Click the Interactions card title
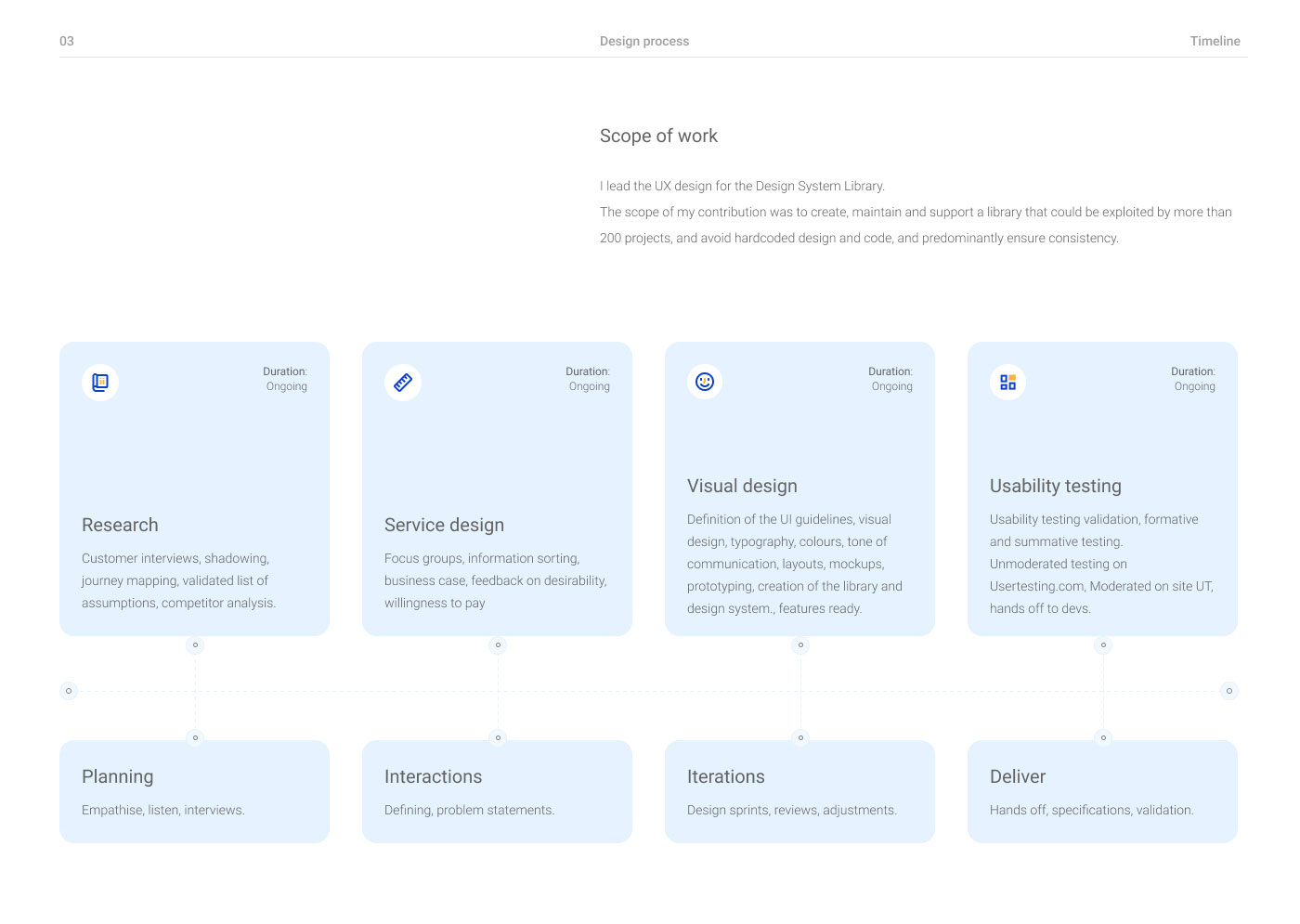This screenshot has width=1300, height=924. click(x=434, y=776)
